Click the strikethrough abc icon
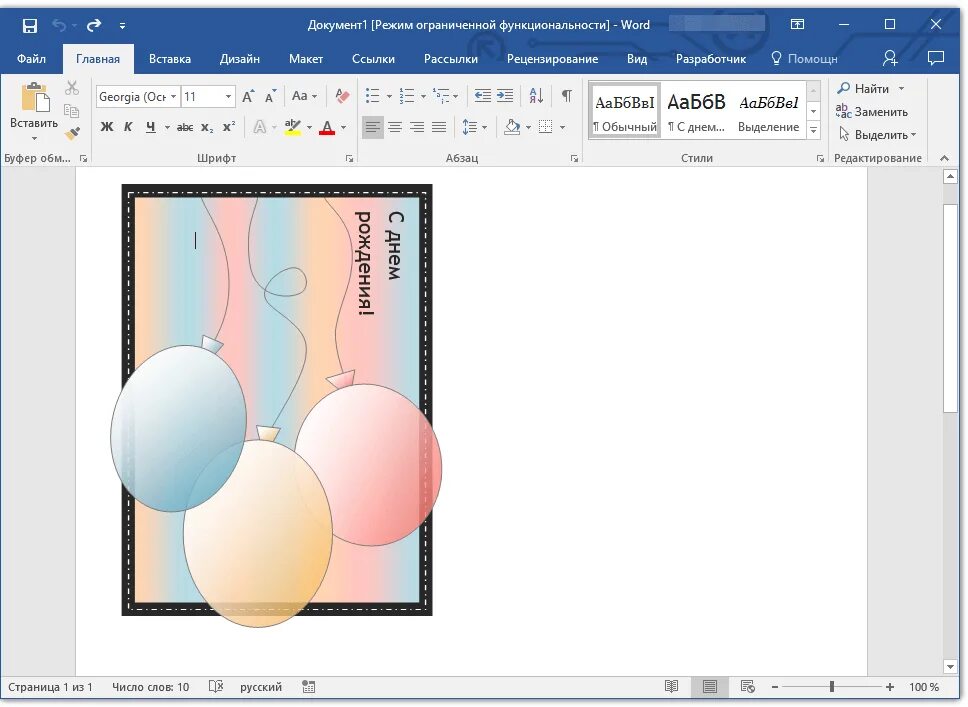The width and height of the screenshot is (968, 707). tap(185, 127)
